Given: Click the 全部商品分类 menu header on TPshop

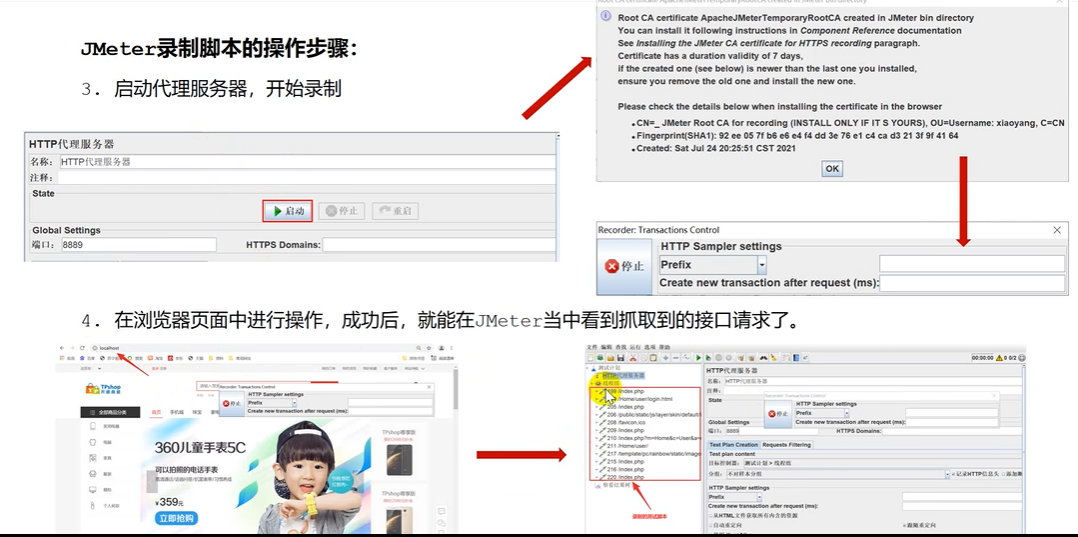Looking at the screenshot, I should tap(110, 412).
